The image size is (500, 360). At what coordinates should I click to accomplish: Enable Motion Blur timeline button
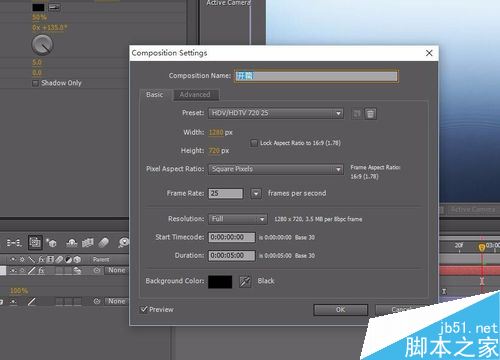pos(104,243)
